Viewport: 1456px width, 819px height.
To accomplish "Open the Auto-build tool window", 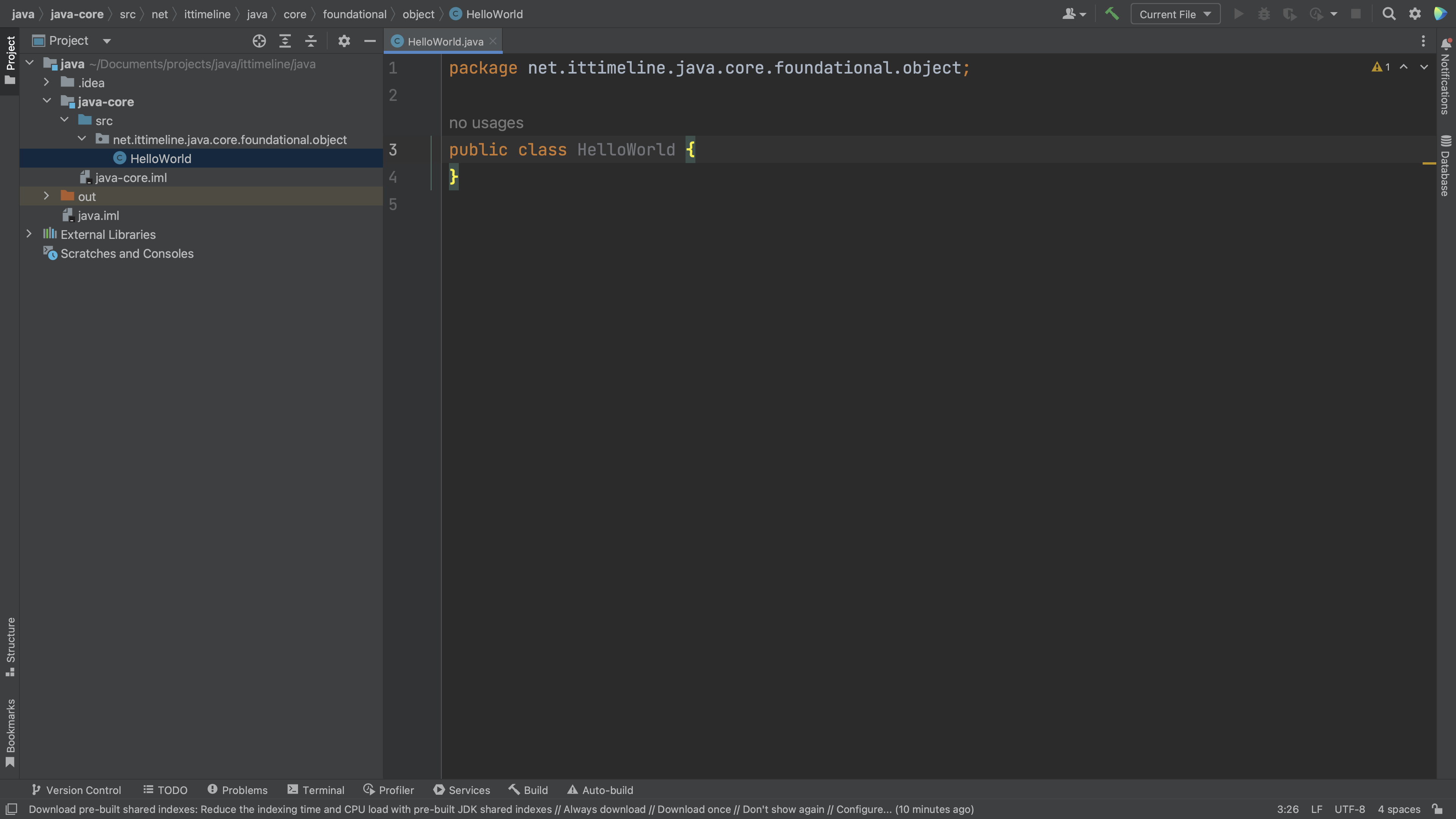I will 600,789.
